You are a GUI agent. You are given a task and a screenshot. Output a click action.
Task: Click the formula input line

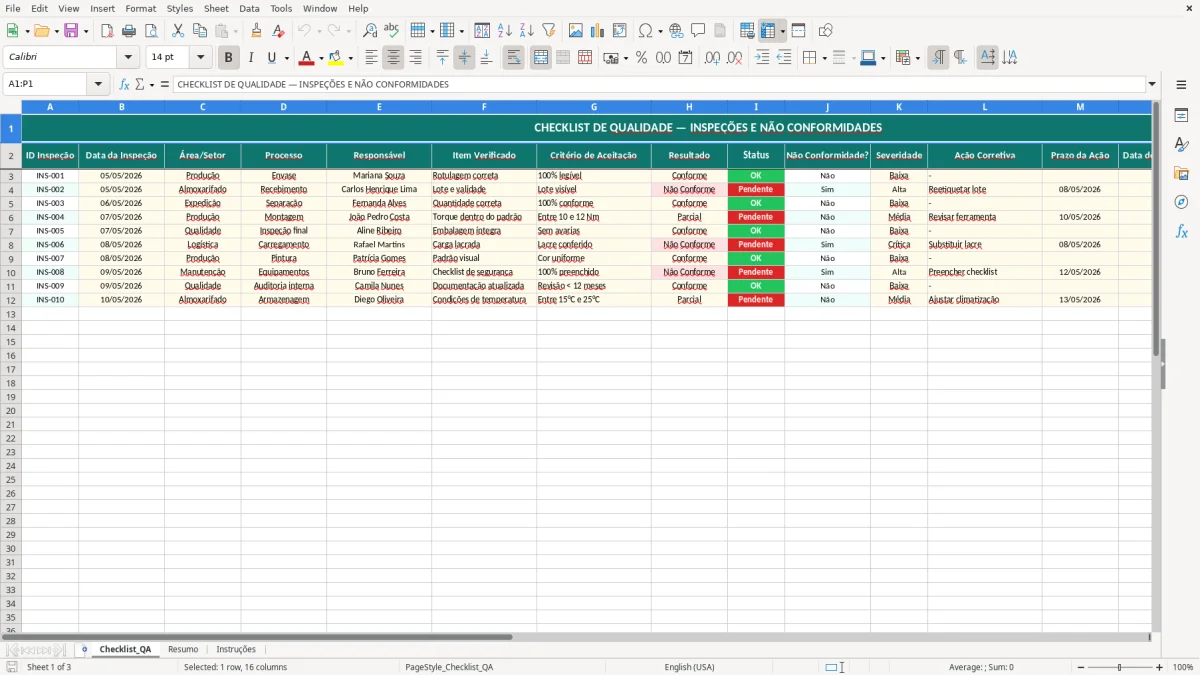(659, 85)
